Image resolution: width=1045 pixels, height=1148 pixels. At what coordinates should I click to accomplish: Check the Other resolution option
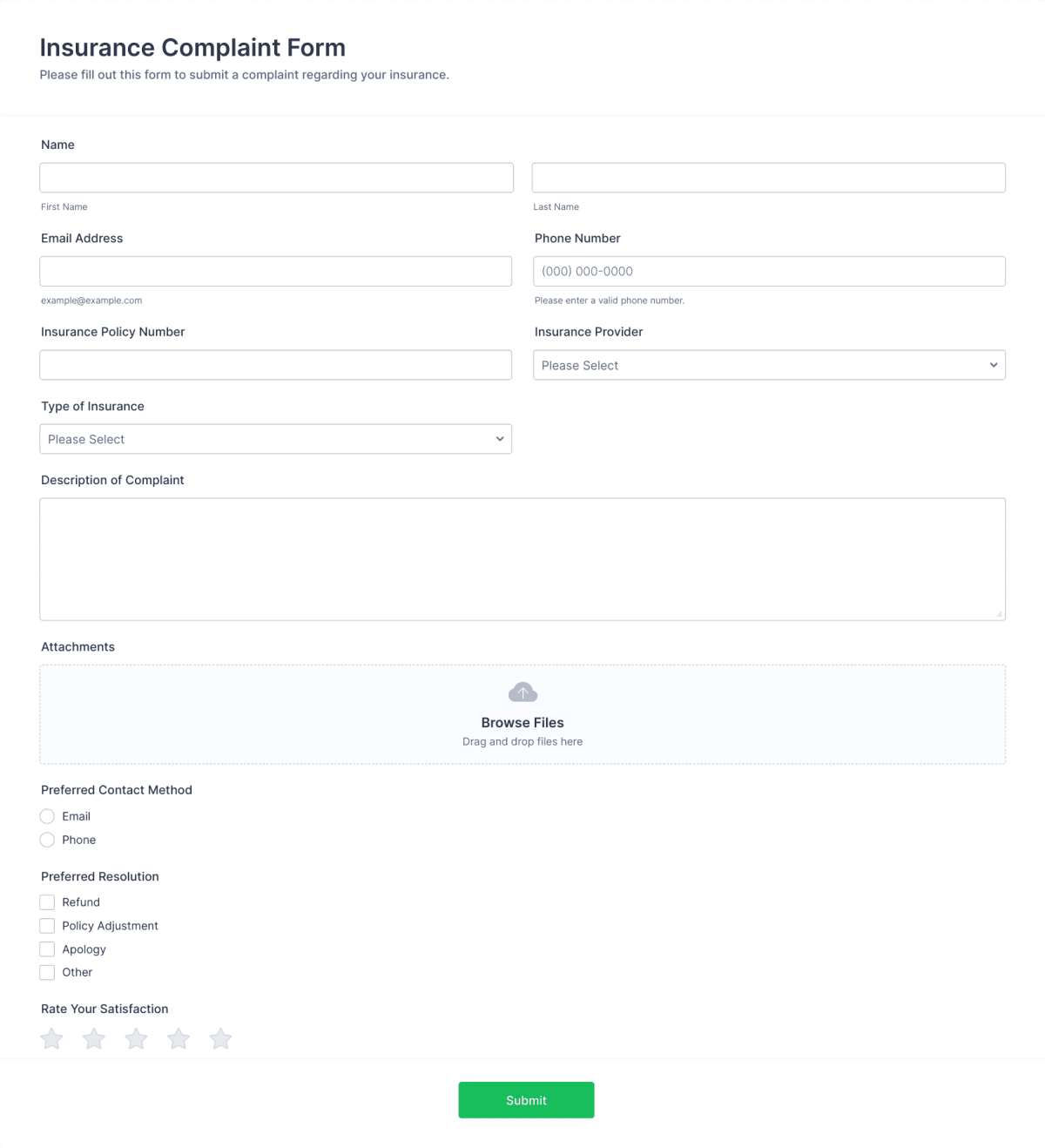pyautogui.click(x=47, y=972)
